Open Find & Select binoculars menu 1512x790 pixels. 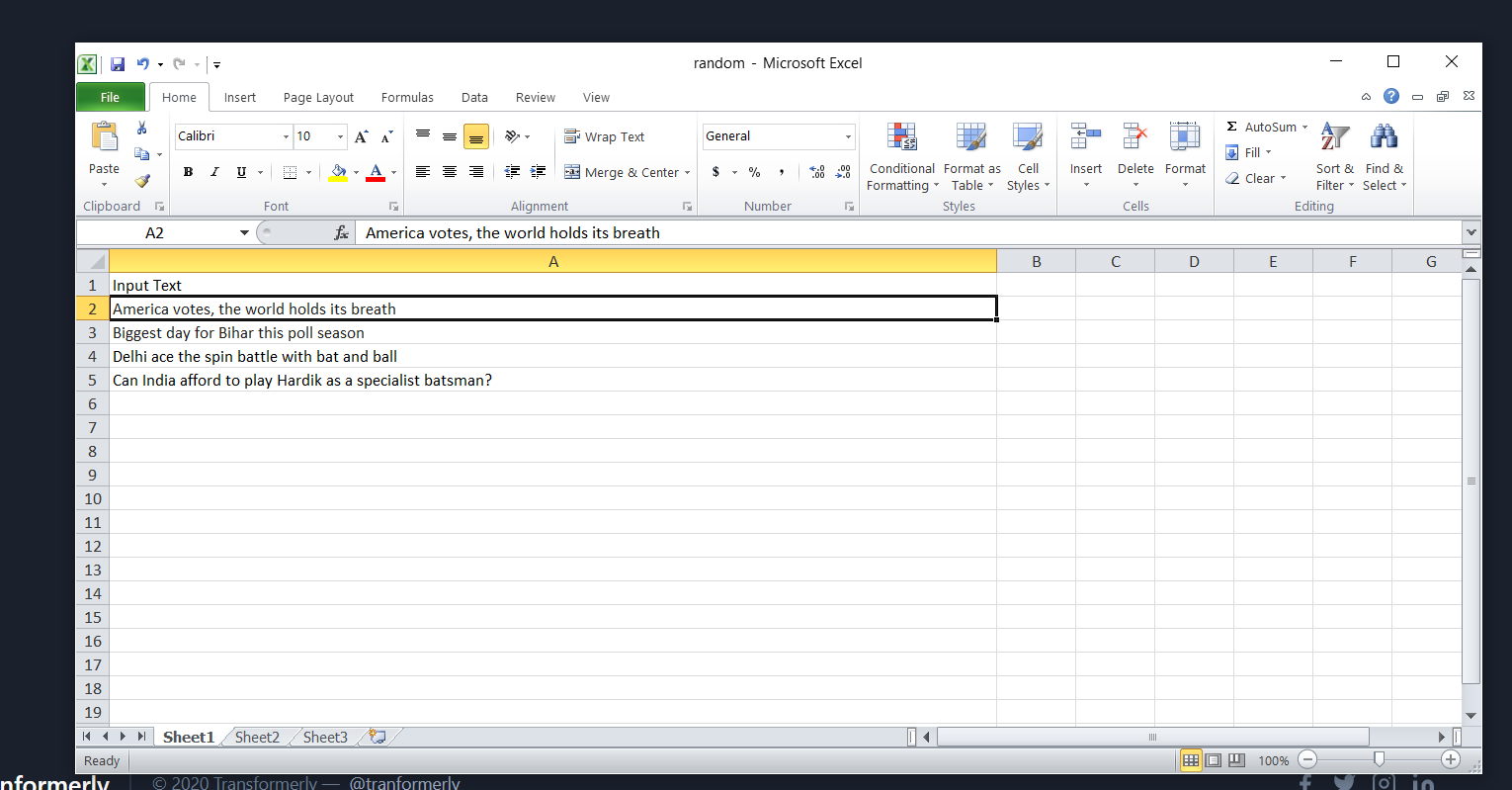point(1385,156)
